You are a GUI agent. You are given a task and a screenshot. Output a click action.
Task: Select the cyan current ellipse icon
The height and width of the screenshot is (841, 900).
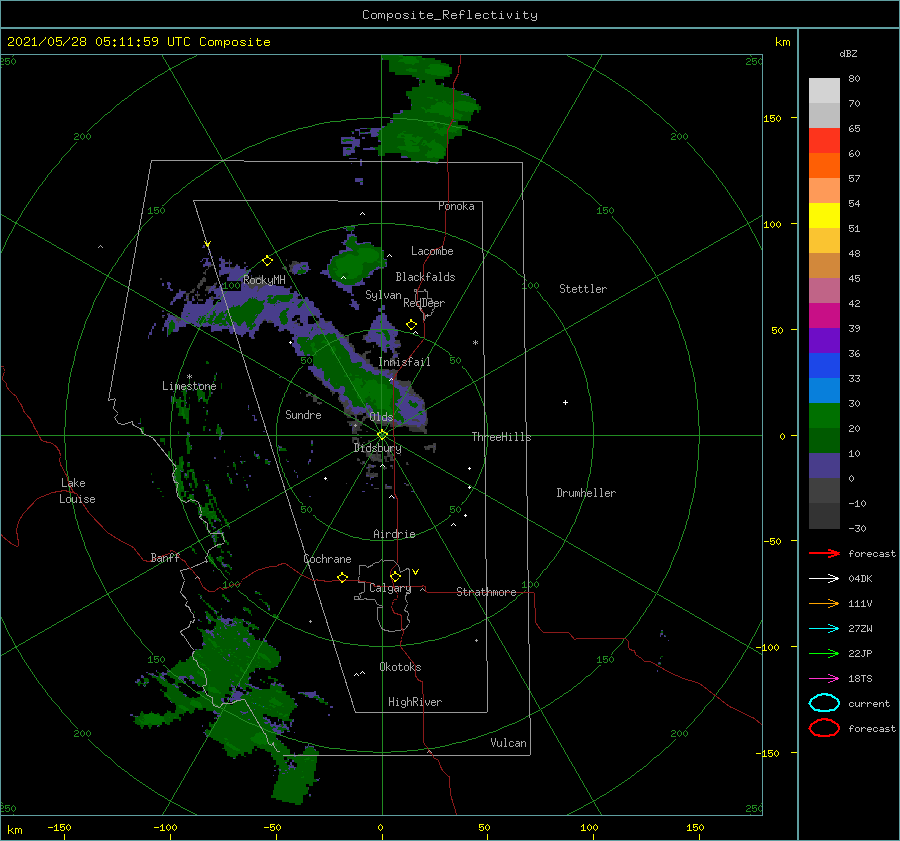click(824, 703)
